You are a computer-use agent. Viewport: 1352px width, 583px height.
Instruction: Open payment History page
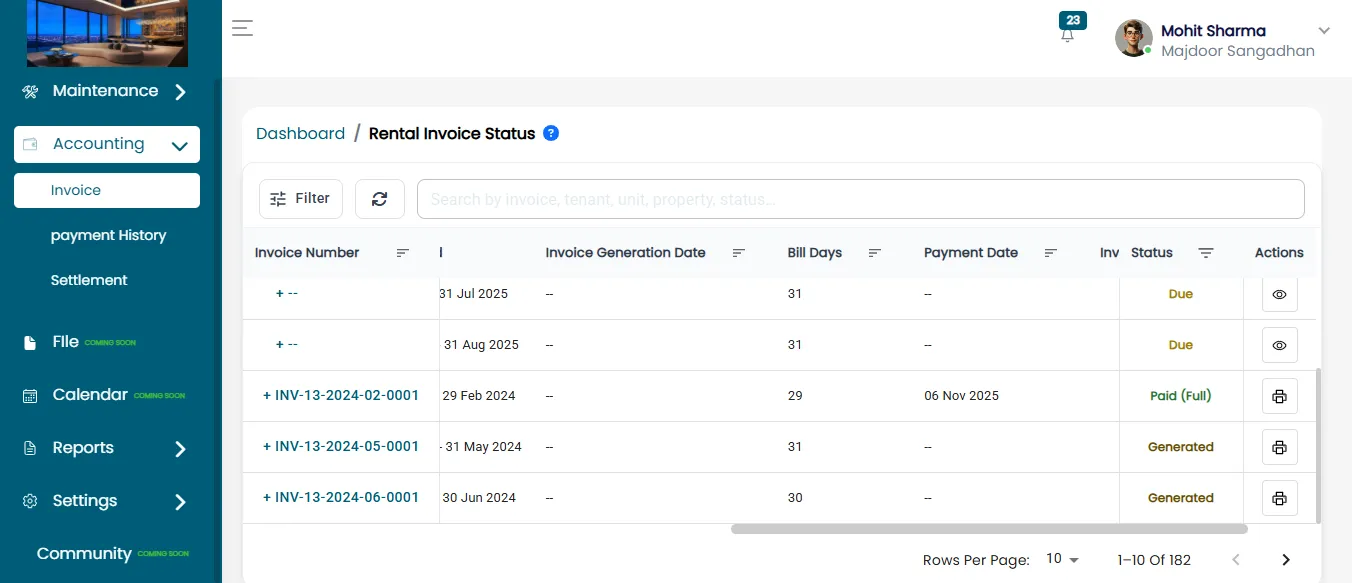point(108,235)
